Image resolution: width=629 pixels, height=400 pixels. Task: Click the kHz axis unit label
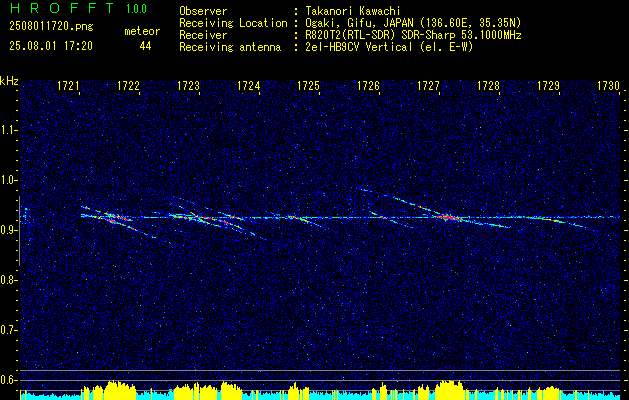(x=9, y=81)
